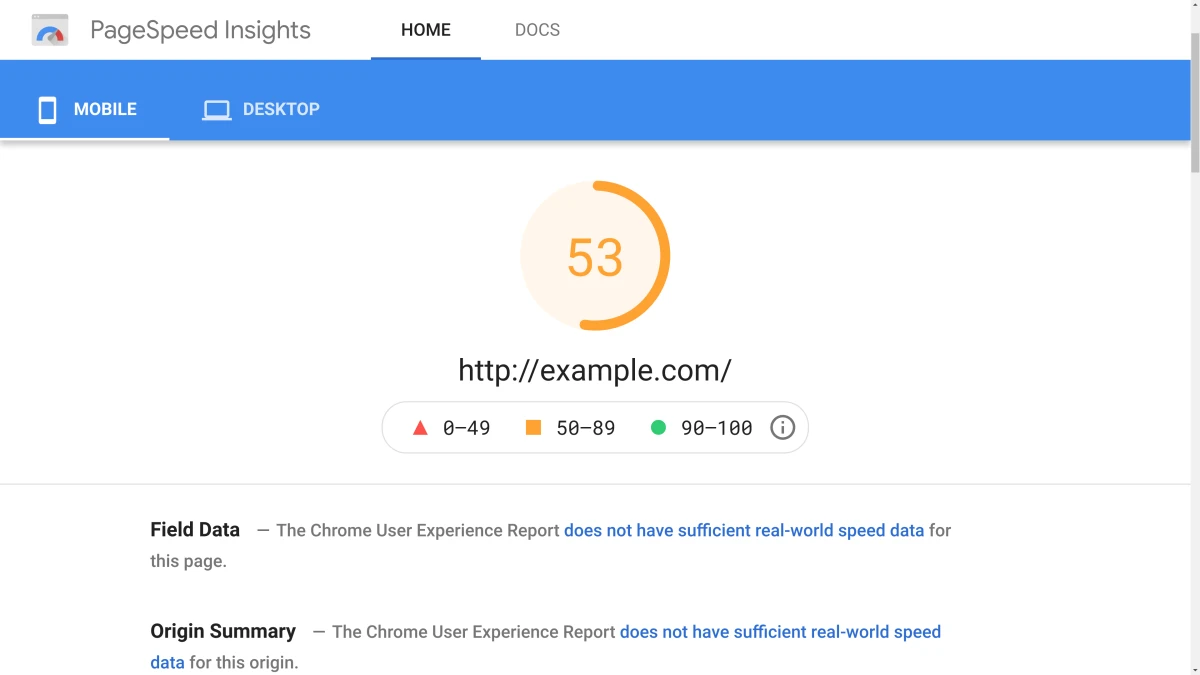The width and height of the screenshot is (1200, 675).
Task: Open the score ranges info icon
Action: 782,427
